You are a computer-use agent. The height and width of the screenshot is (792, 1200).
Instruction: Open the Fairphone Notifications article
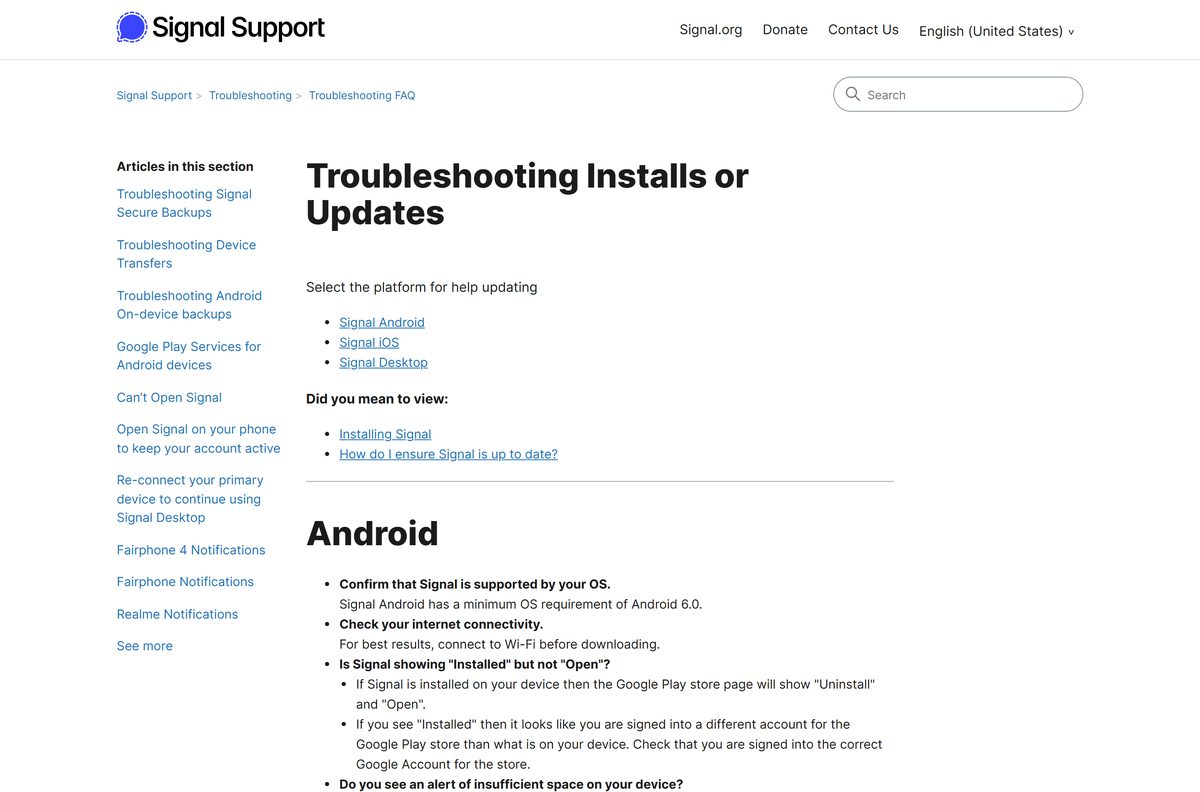coord(185,582)
